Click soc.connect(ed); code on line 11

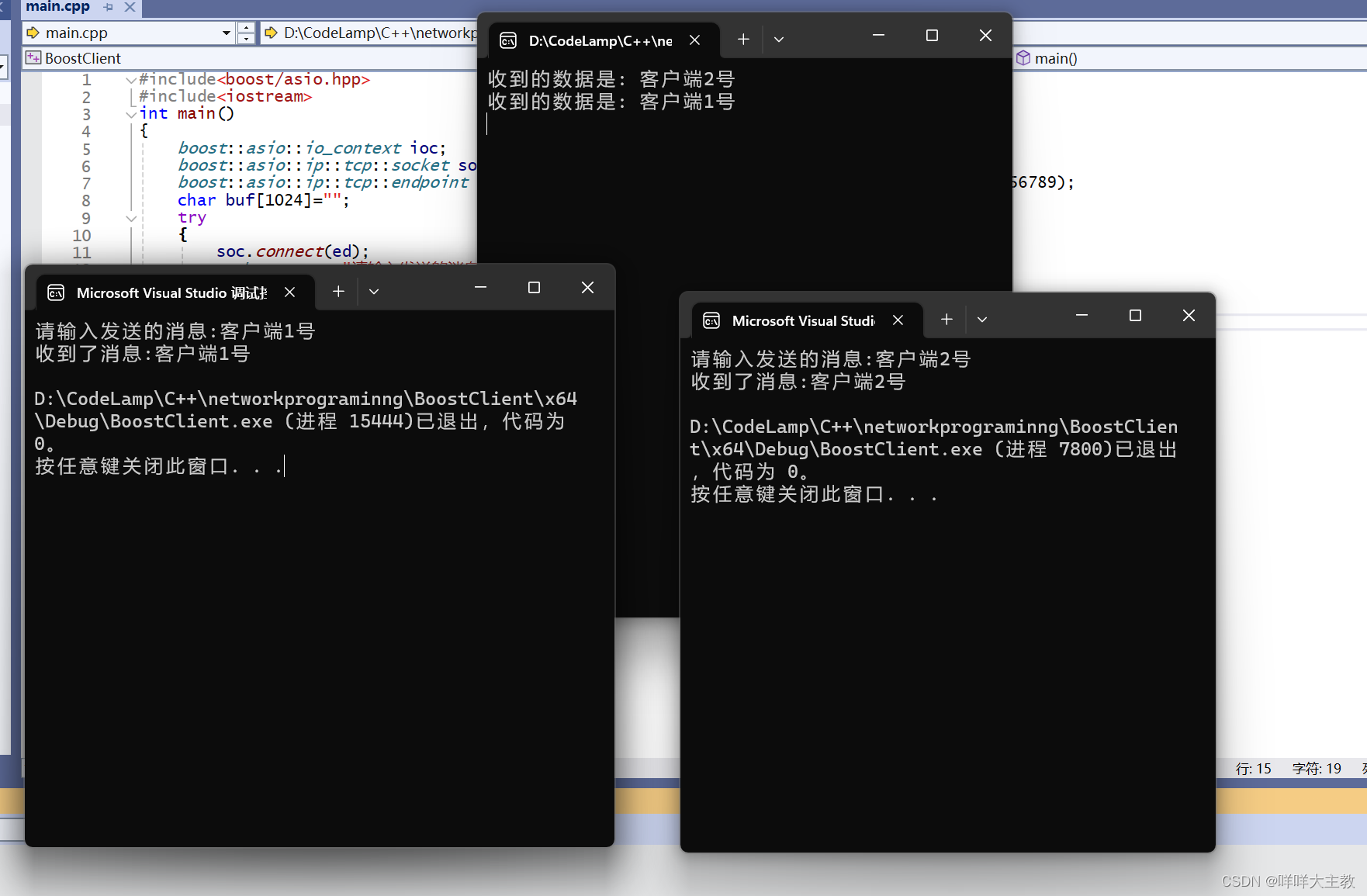coord(292,251)
